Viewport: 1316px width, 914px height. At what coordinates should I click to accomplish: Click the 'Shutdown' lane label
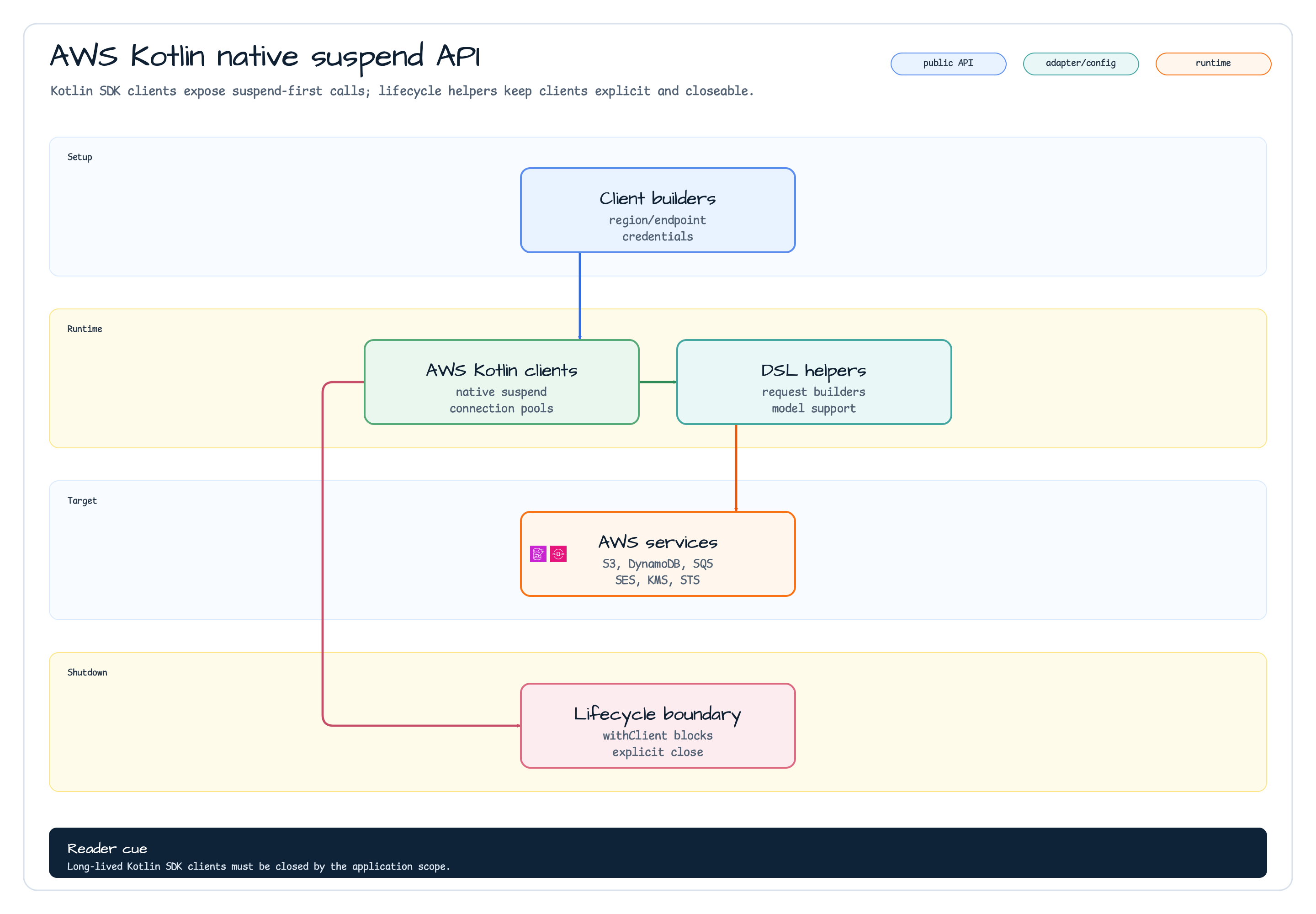click(x=87, y=672)
